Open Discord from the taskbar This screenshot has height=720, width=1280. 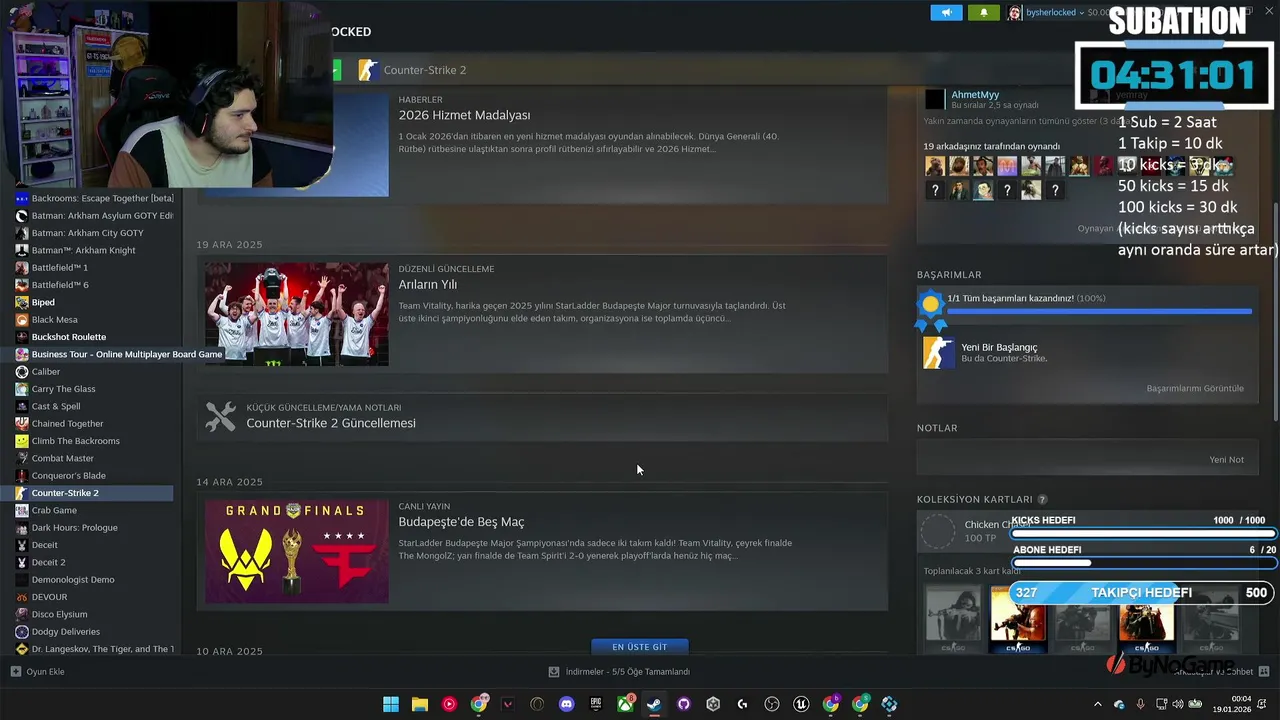click(x=567, y=704)
